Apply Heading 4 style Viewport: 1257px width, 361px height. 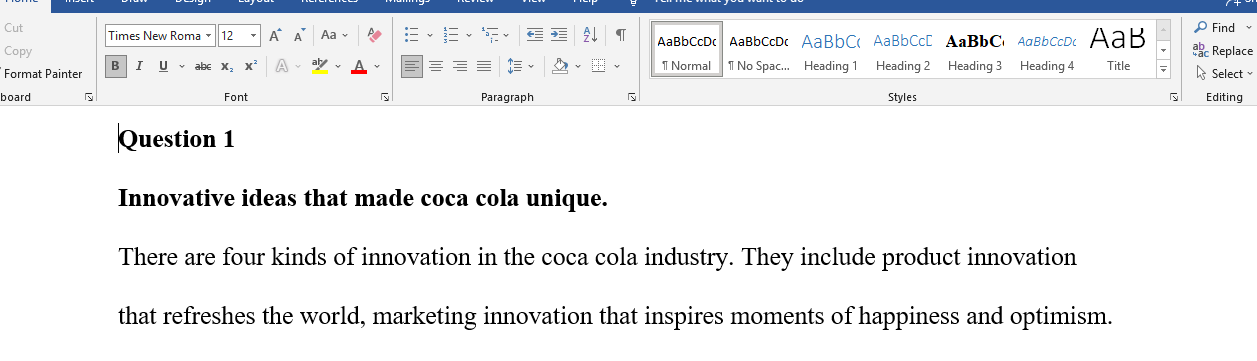[x=1047, y=50]
